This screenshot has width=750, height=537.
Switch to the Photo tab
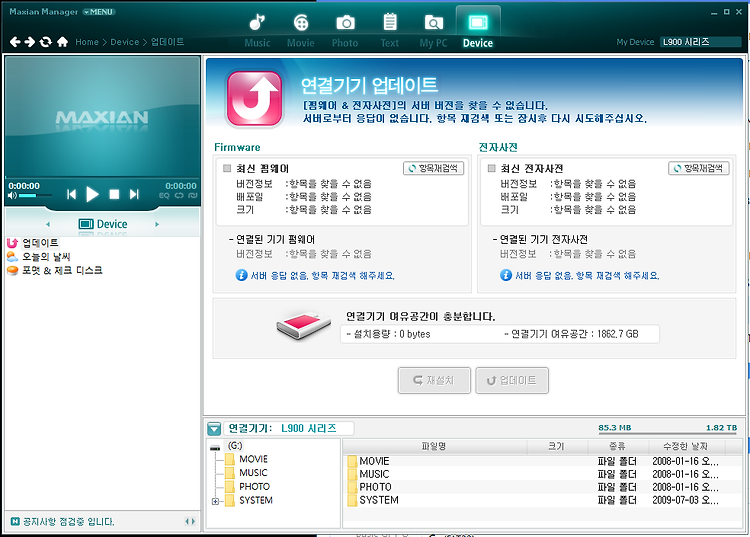pyautogui.click(x=345, y=31)
